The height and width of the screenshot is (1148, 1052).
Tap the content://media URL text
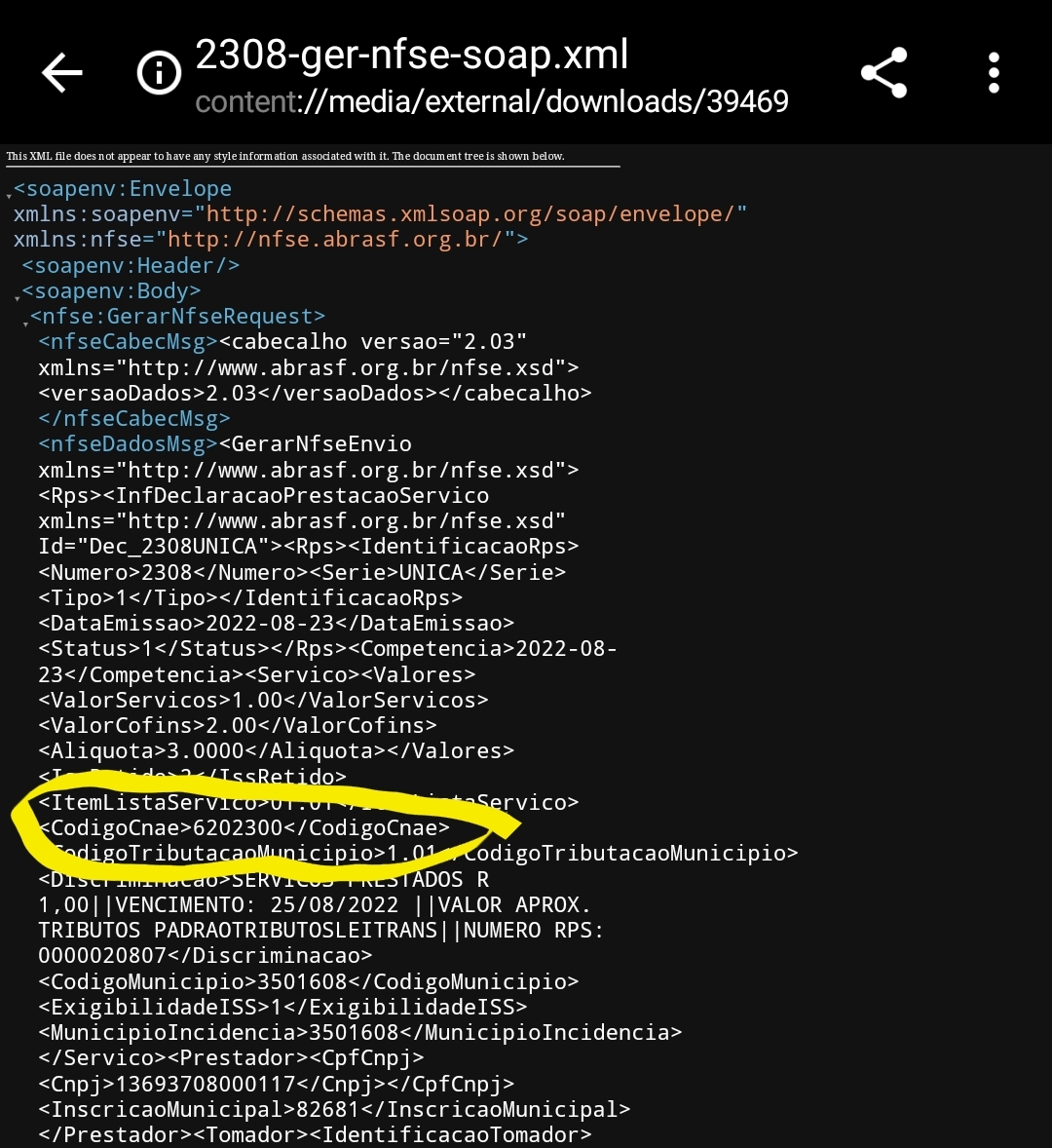point(492,101)
